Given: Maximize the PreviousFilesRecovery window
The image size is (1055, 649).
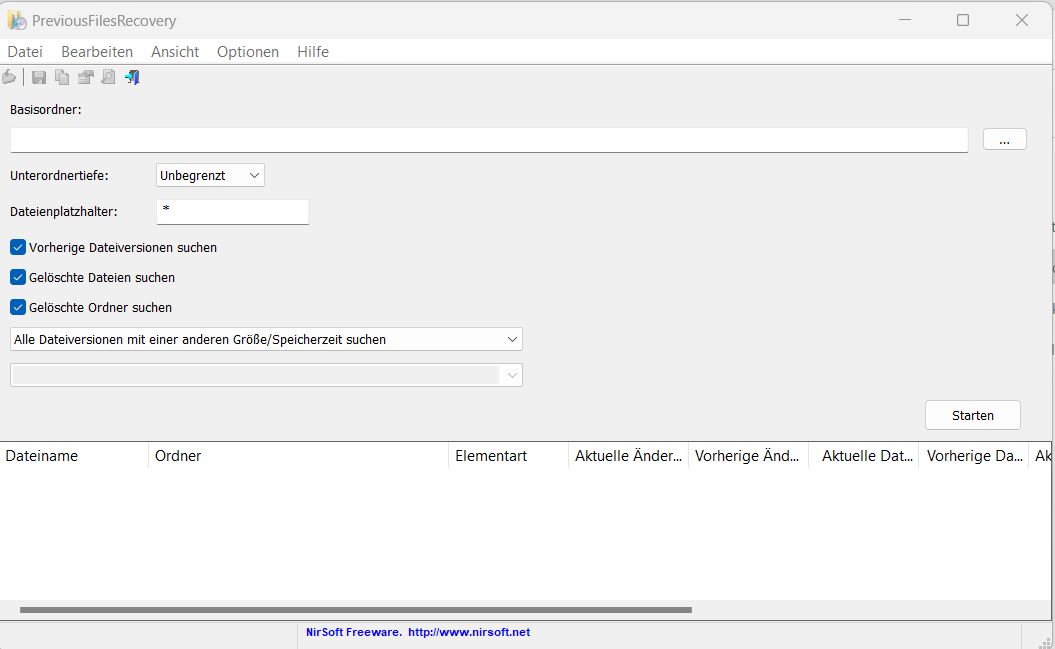Looking at the screenshot, I should tap(963, 20).
